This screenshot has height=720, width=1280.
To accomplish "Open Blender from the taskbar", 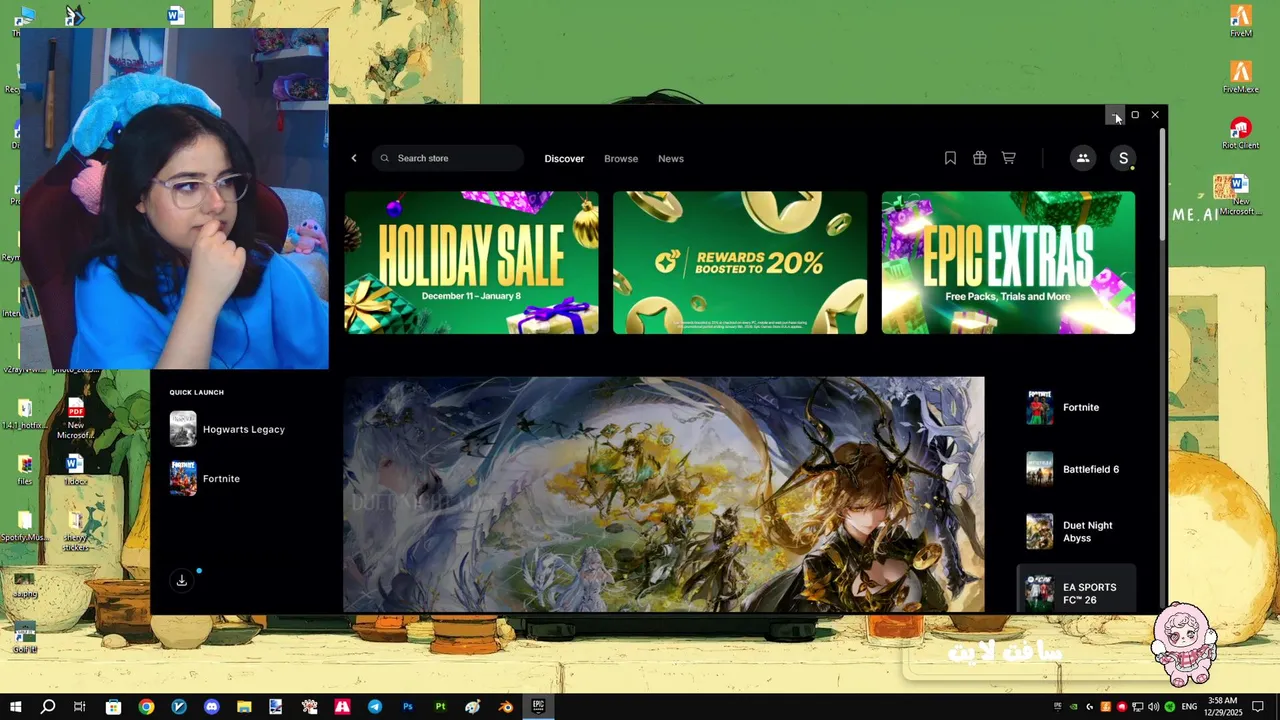I will tap(506, 706).
